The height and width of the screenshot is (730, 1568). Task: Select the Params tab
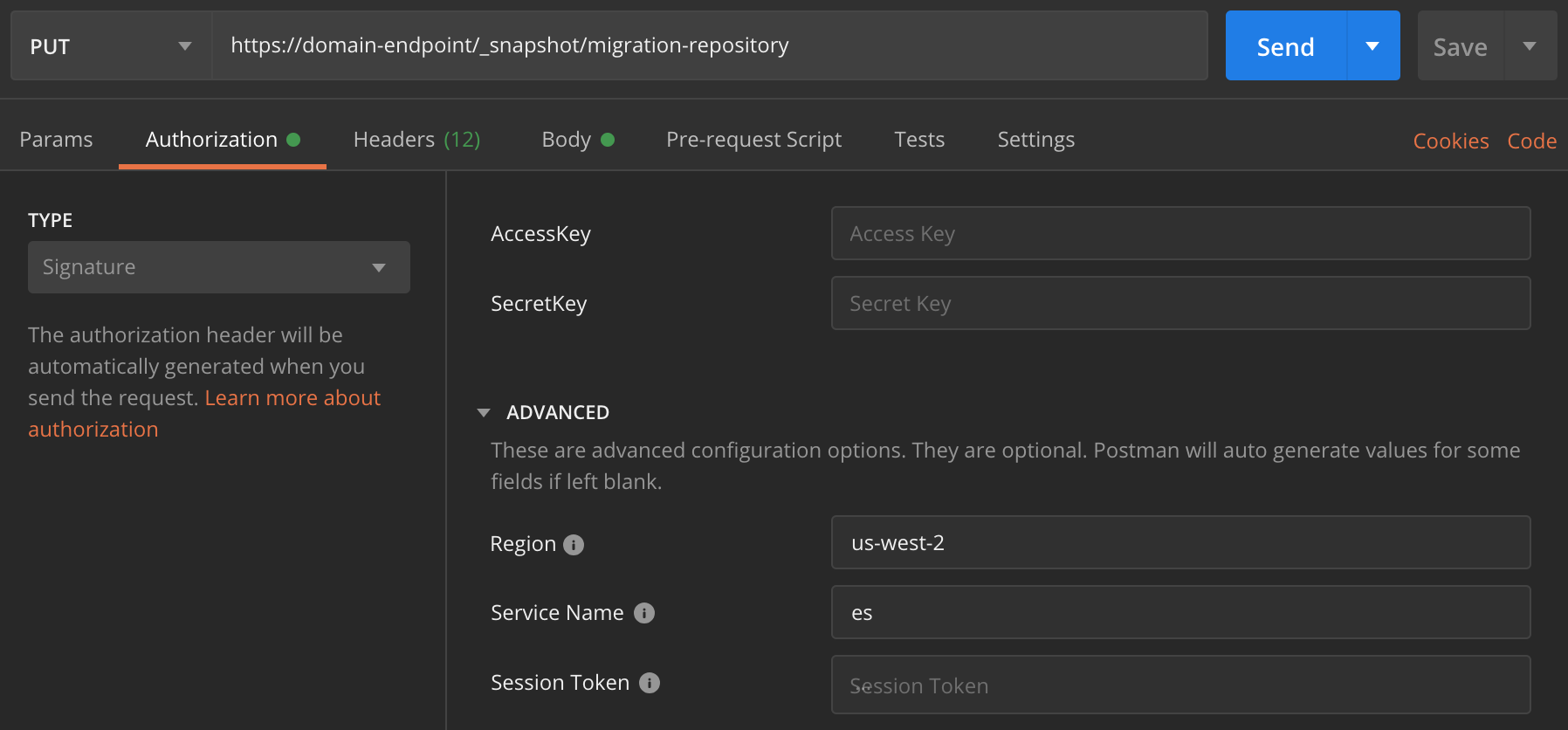[56, 139]
